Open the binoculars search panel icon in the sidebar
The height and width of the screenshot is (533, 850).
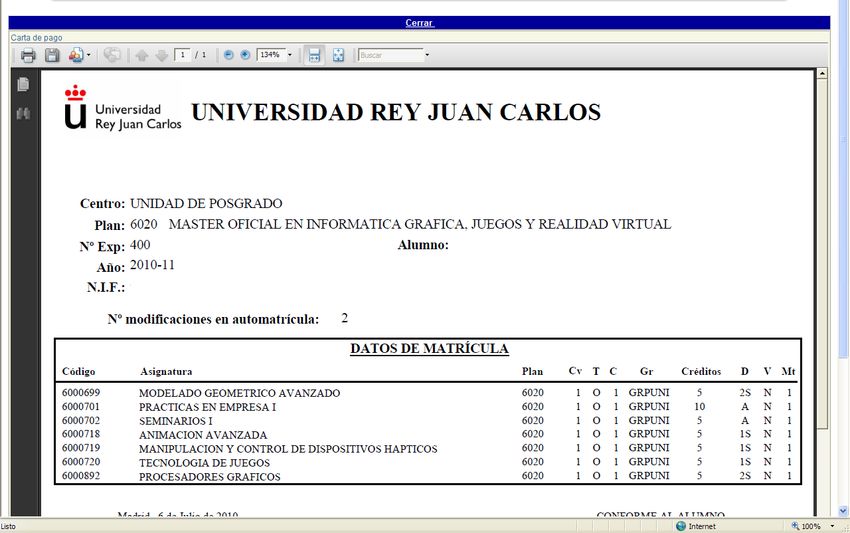pyautogui.click(x=23, y=113)
